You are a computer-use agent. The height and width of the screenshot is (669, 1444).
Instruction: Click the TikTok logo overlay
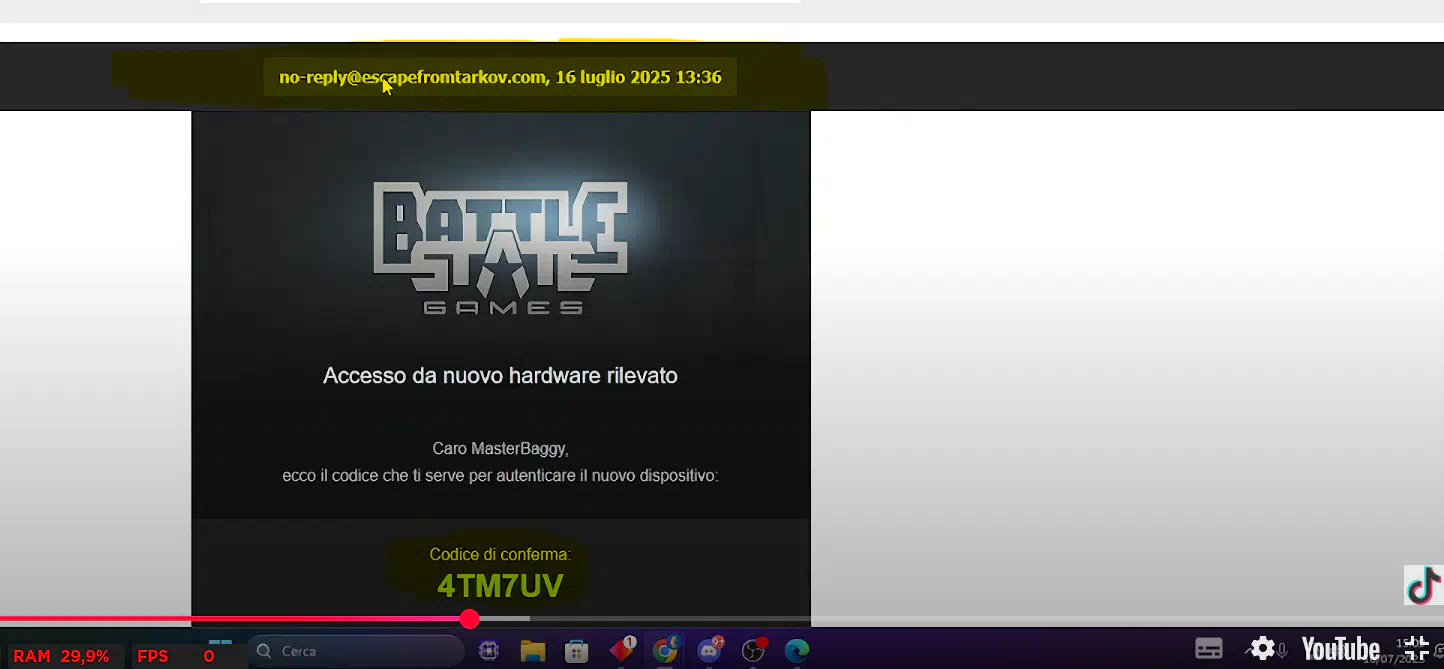pos(1424,585)
